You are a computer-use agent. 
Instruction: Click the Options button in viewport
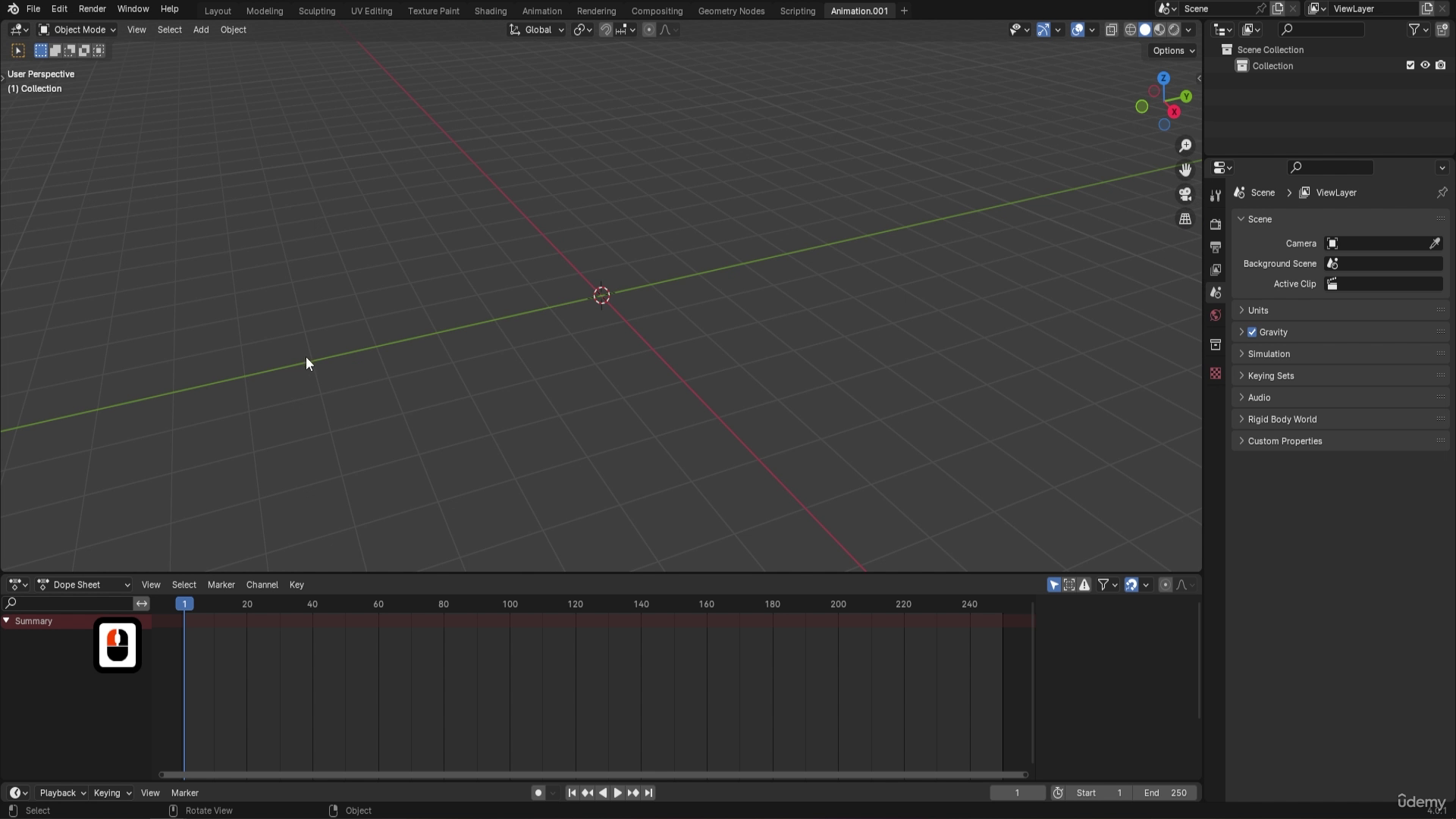point(1173,51)
